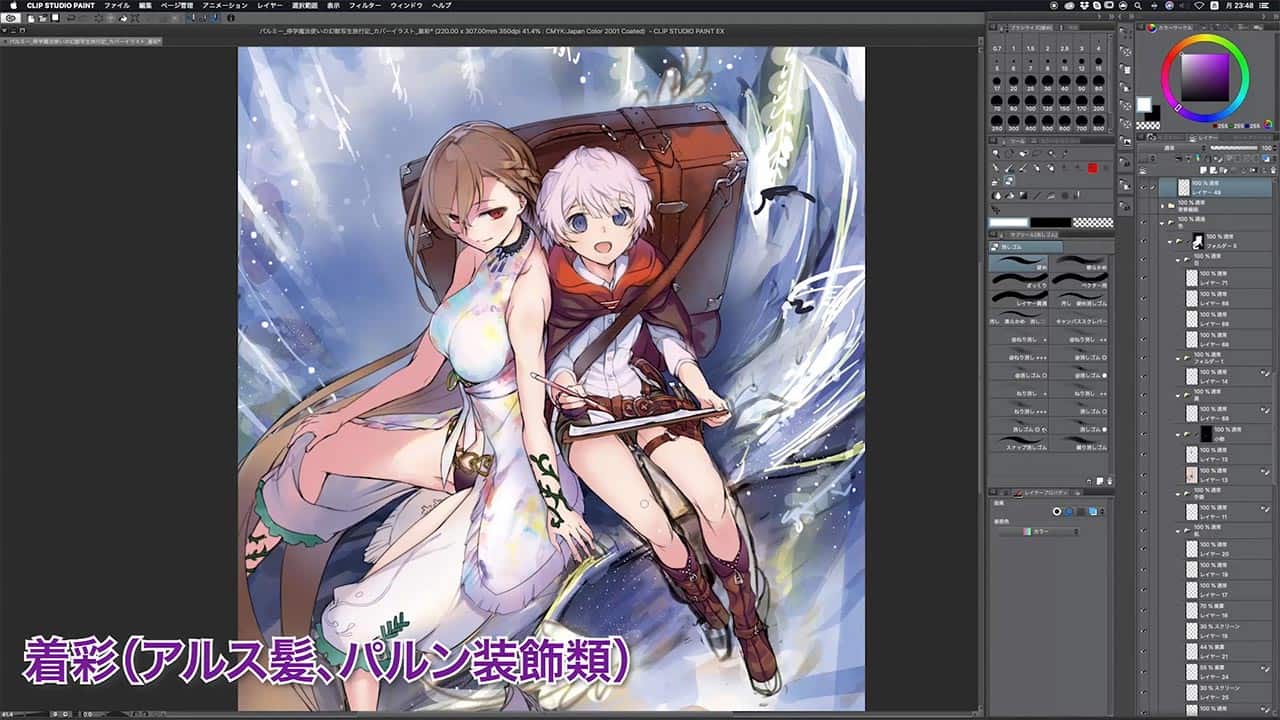The width and height of the screenshot is (1280, 720).
Task: Click the layer color effect icon
Action: (x=1093, y=511)
